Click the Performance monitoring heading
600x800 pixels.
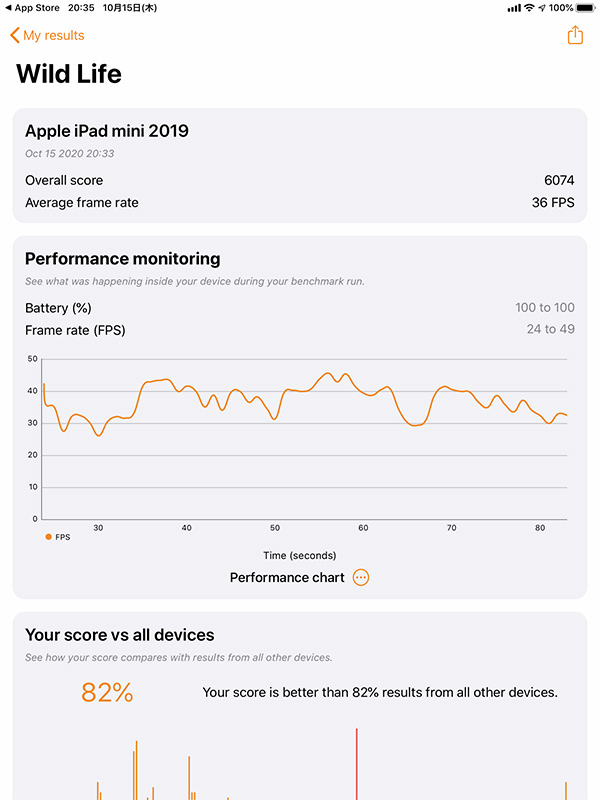[x=123, y=259]
